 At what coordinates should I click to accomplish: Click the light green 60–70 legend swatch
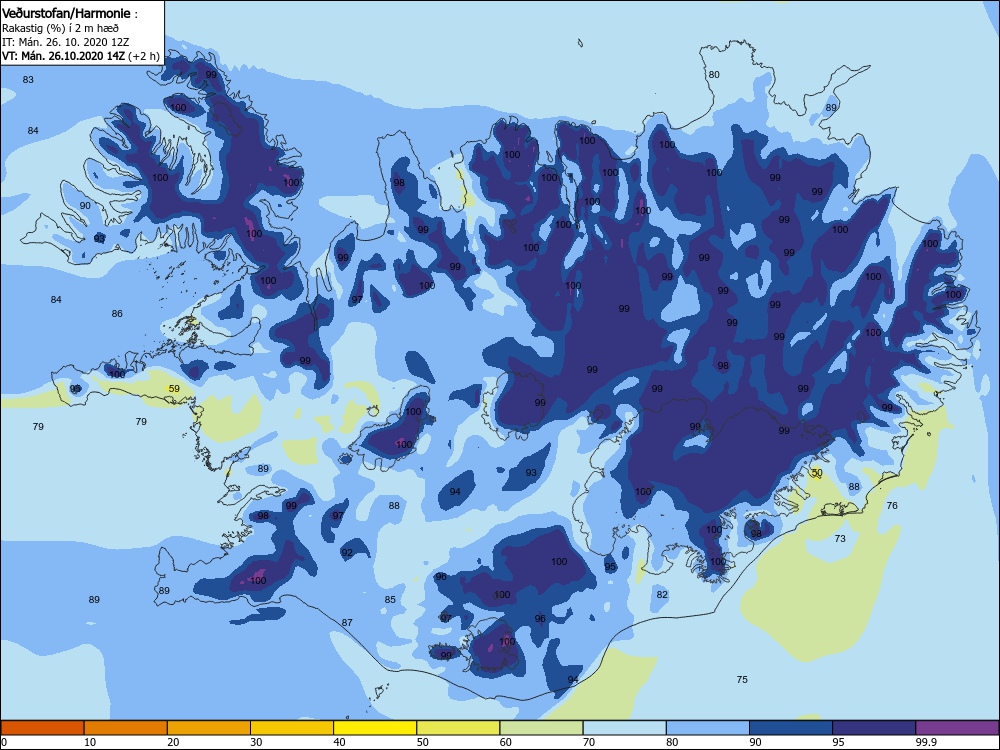541,728
